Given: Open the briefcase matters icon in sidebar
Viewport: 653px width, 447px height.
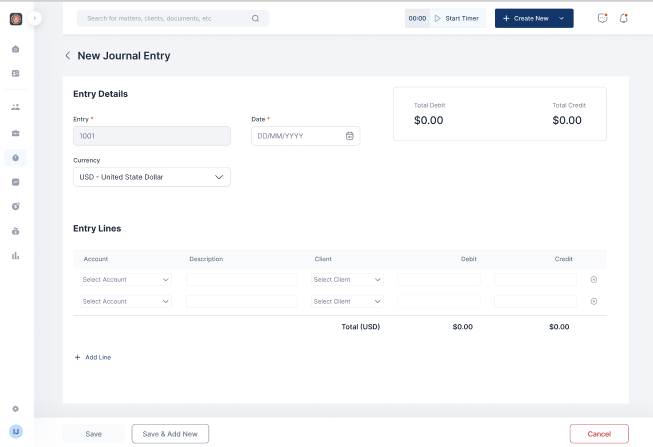Looking at the screenshot, I should 15,133.
